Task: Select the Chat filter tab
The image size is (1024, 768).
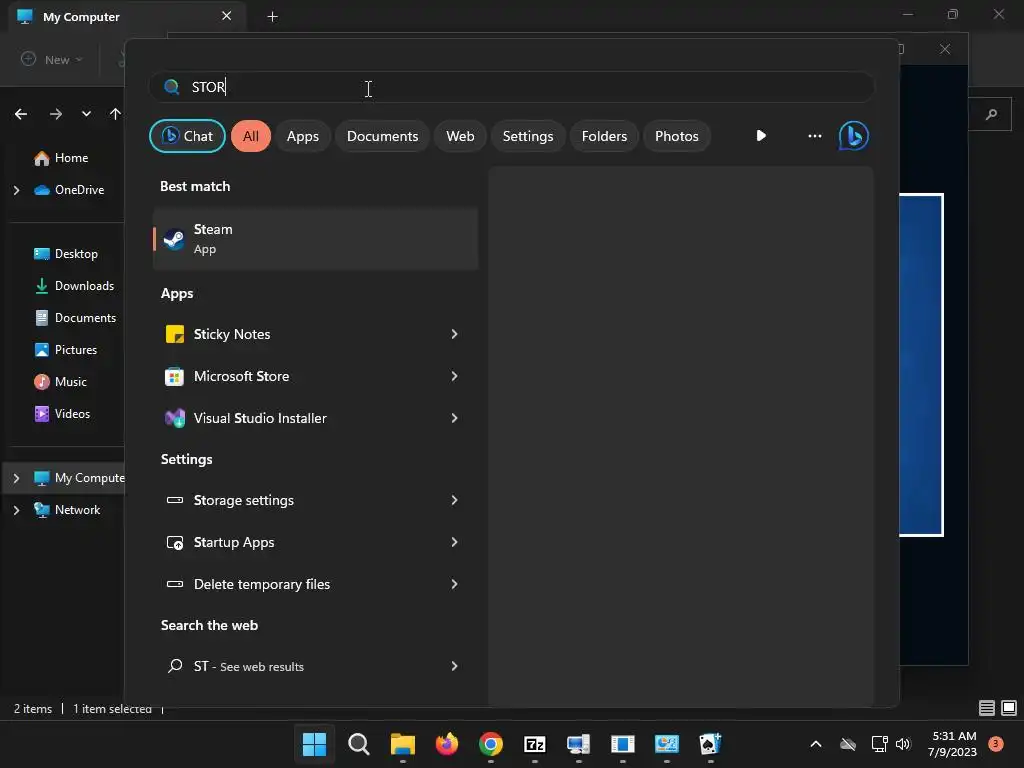Action: tap(187, 136)
